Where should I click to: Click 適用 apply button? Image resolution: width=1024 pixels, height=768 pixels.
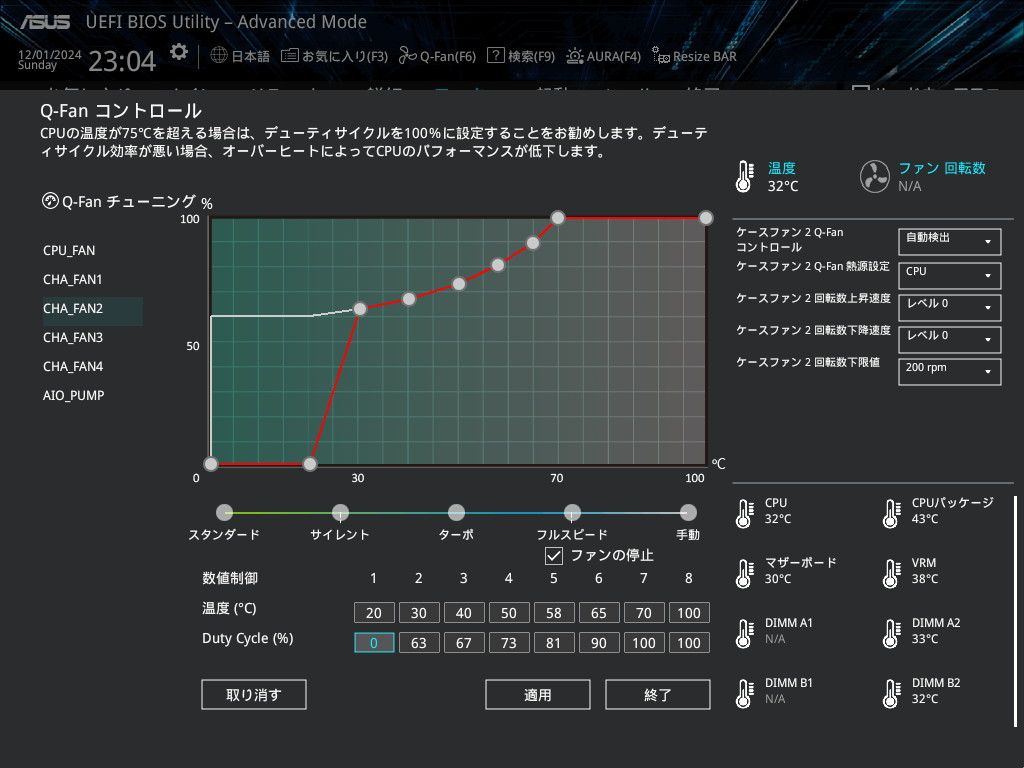[x=537, y=695]
